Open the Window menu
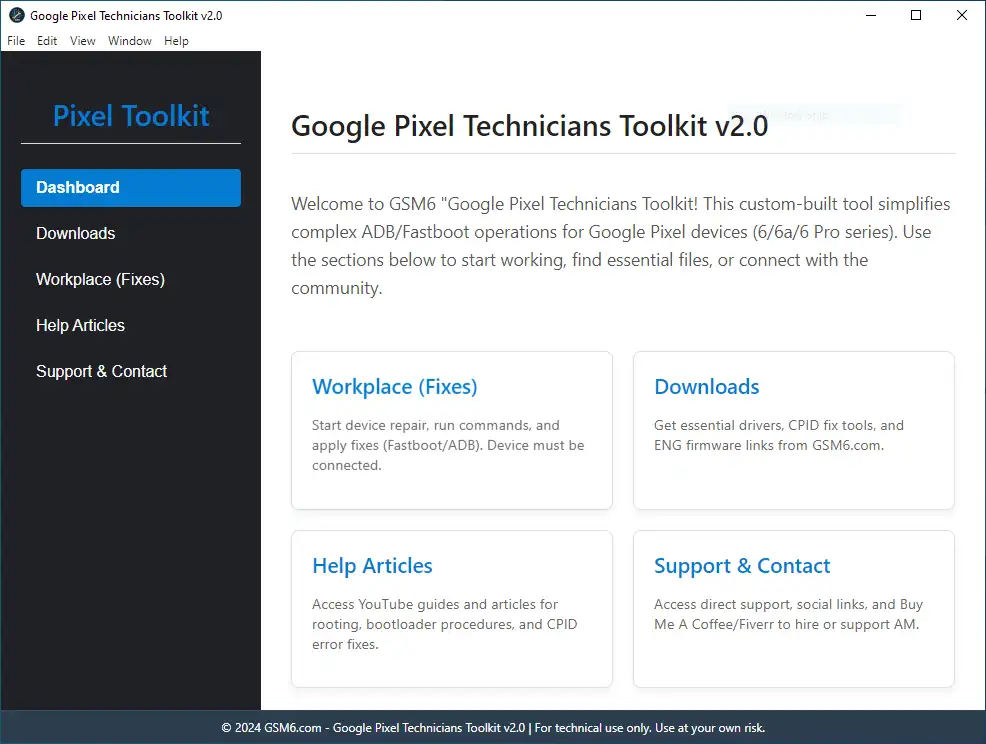 pyautogui.click(x=129, y=41)
